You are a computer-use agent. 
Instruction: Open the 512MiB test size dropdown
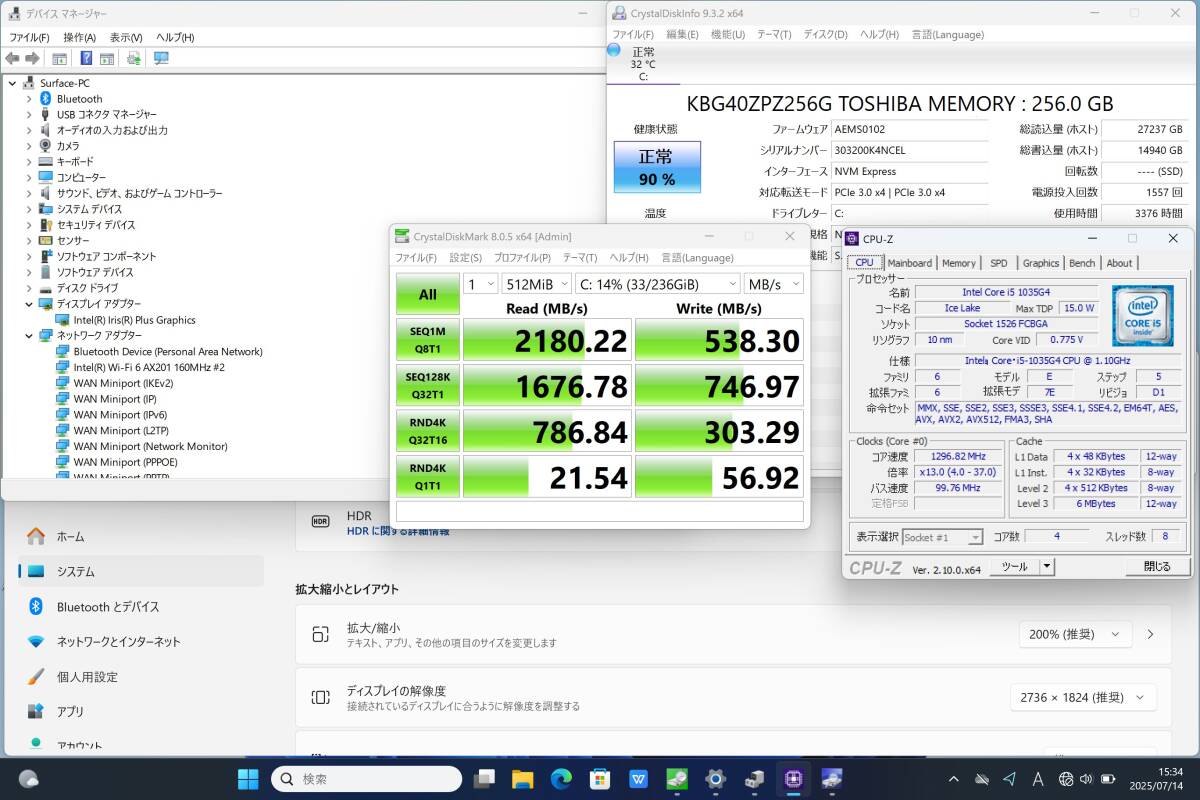(537, 284)
